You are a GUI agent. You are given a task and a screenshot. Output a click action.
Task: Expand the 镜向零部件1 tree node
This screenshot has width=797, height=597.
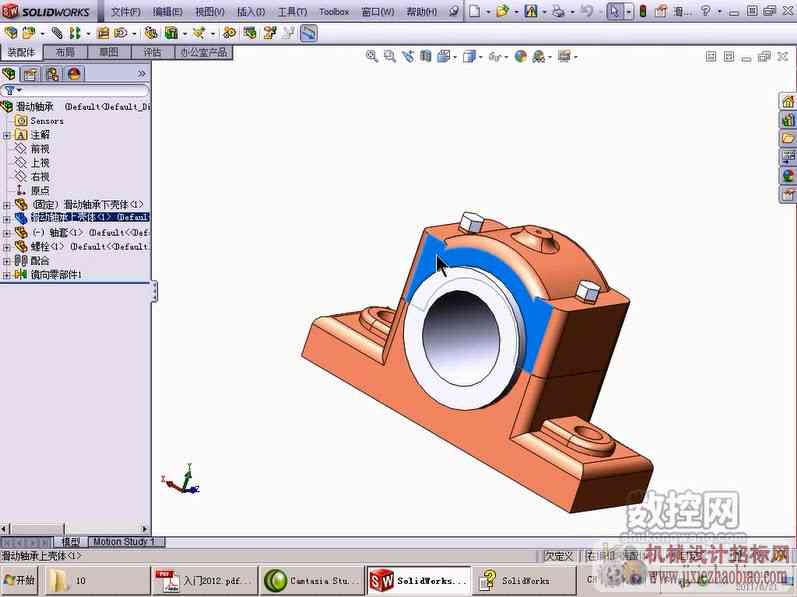pos(7,275)
